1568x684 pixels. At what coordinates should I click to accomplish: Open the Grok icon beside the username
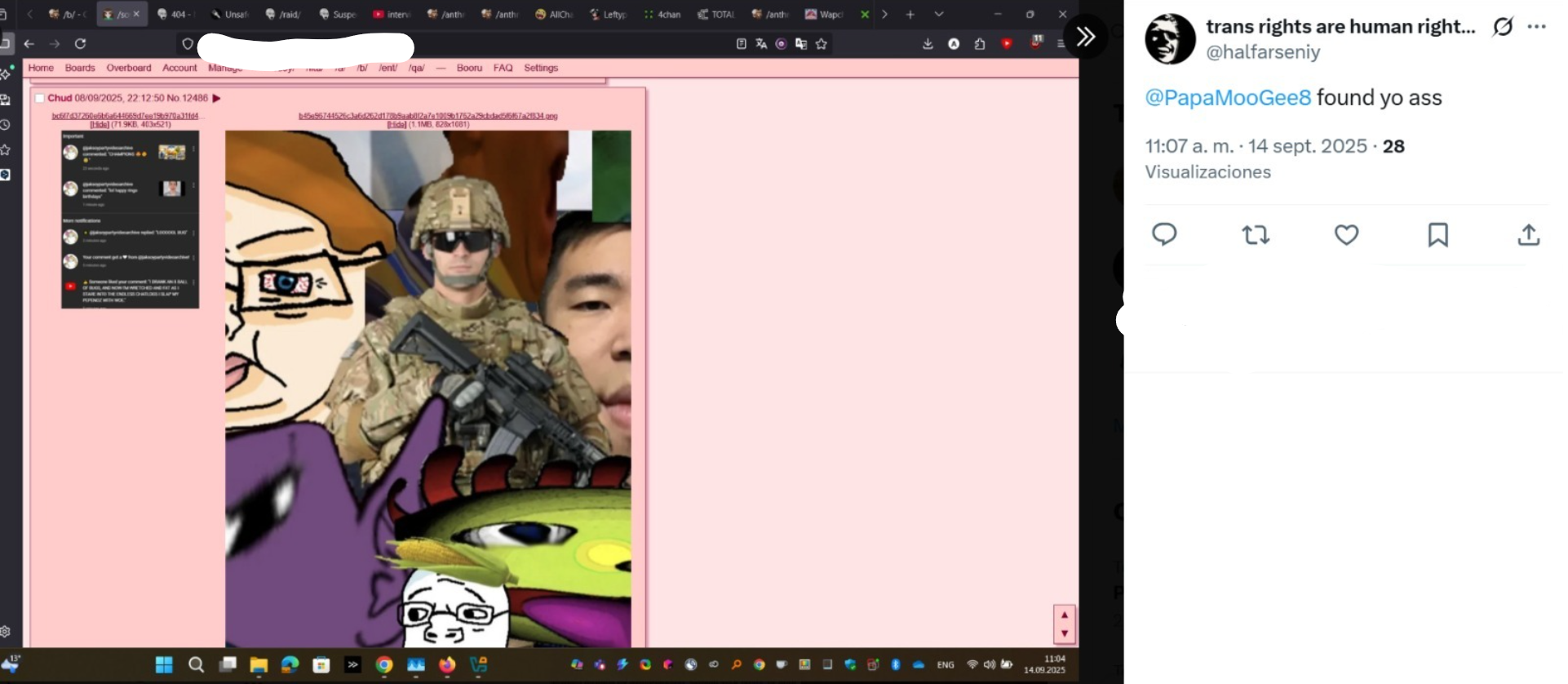(1503, 27)
